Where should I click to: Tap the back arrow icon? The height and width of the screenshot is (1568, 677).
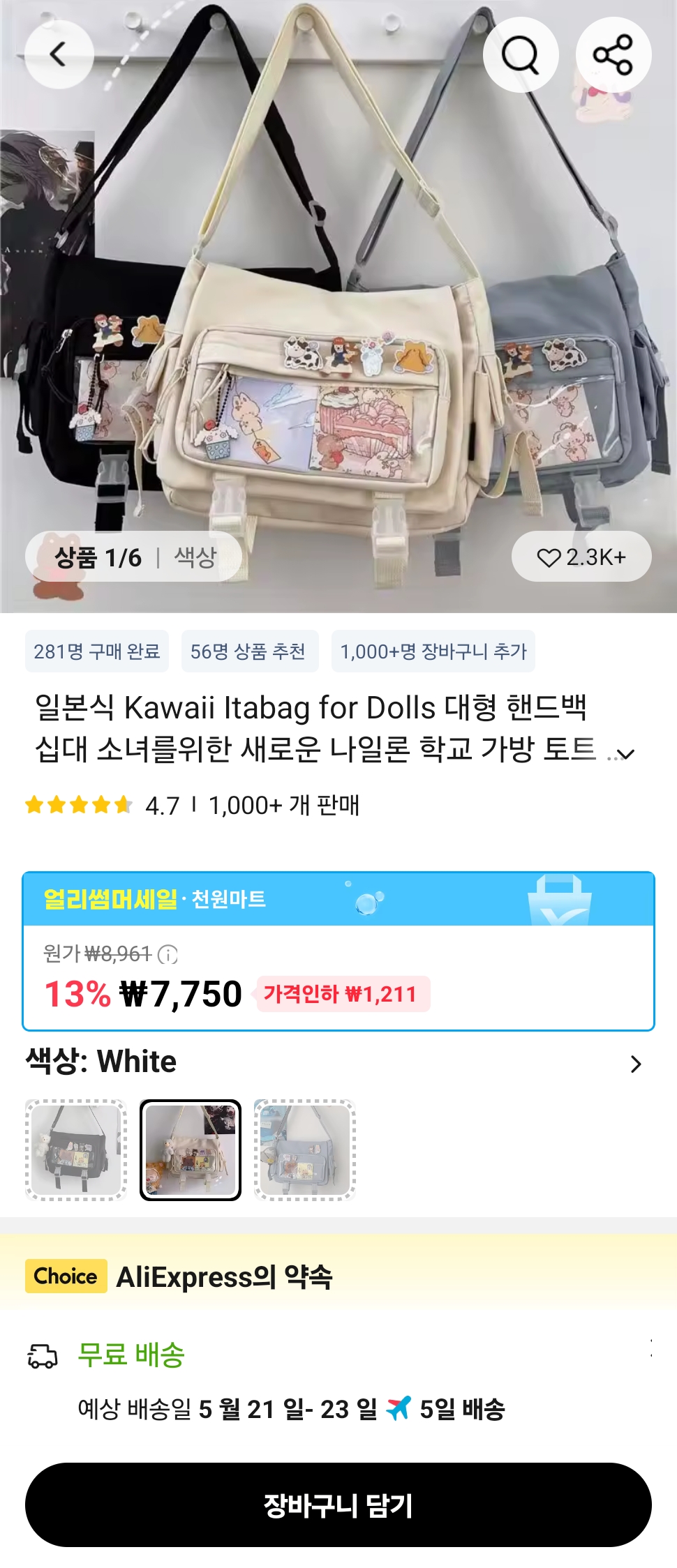(59, 54)
